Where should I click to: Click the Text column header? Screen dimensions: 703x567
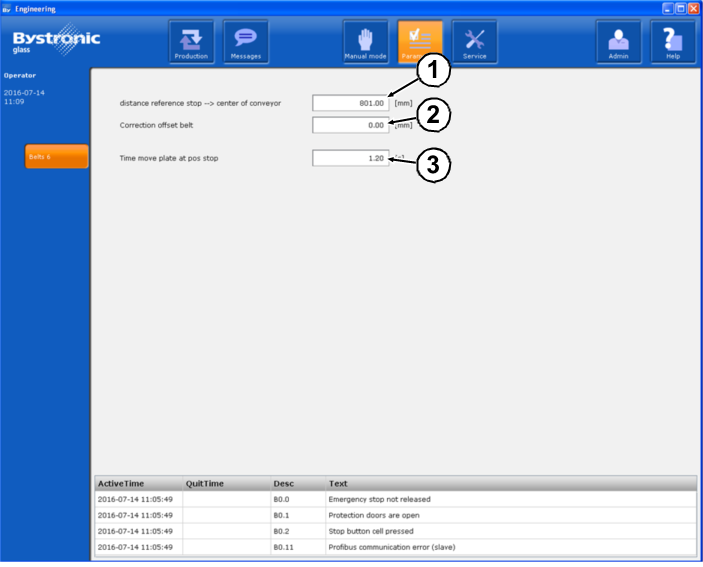[x=511, y=484]
